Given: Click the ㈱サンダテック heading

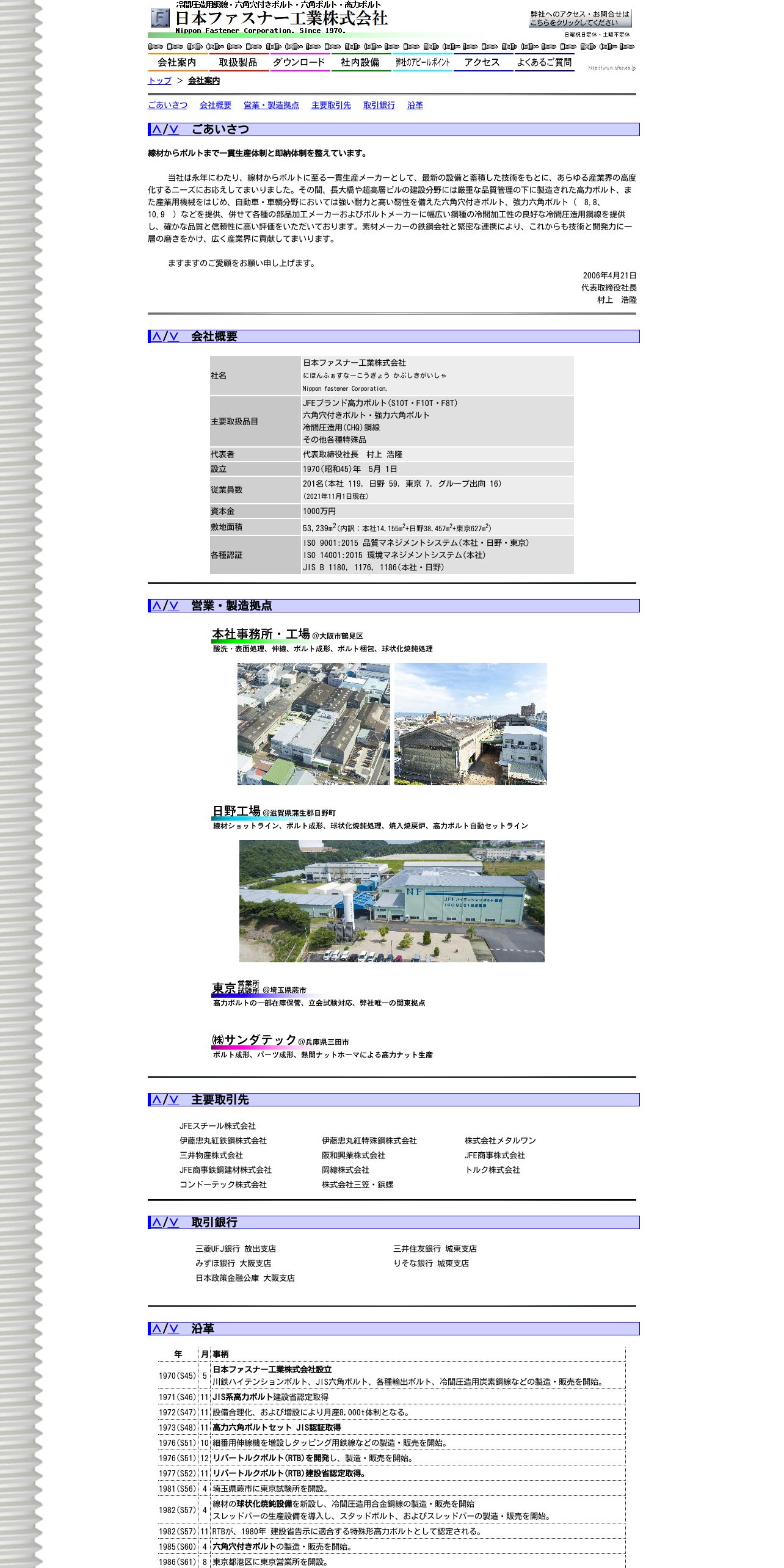Looking at the screenshot, I should tap(254, 1040).
